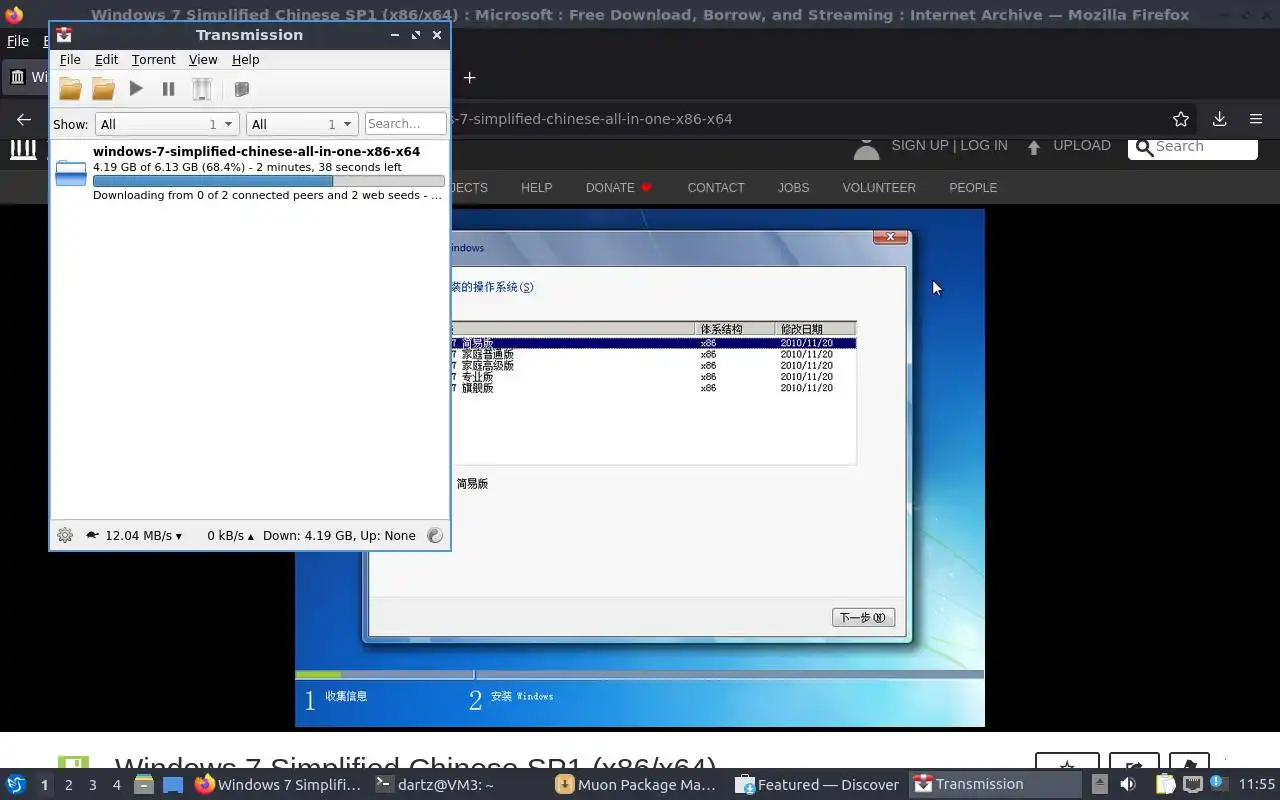Pause the torrent using the pause icon
The image size is (1280, 800).
[168, 89]
